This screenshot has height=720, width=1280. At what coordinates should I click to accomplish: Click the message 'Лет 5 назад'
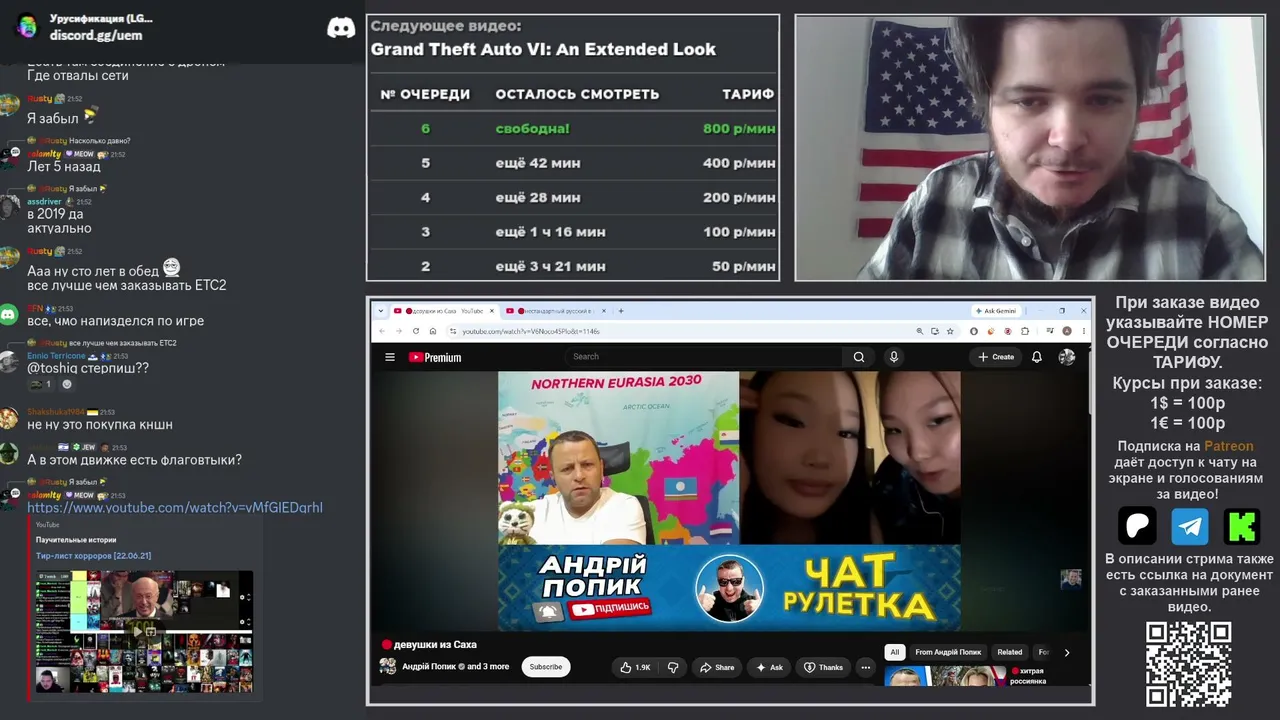tap(64, 167)
